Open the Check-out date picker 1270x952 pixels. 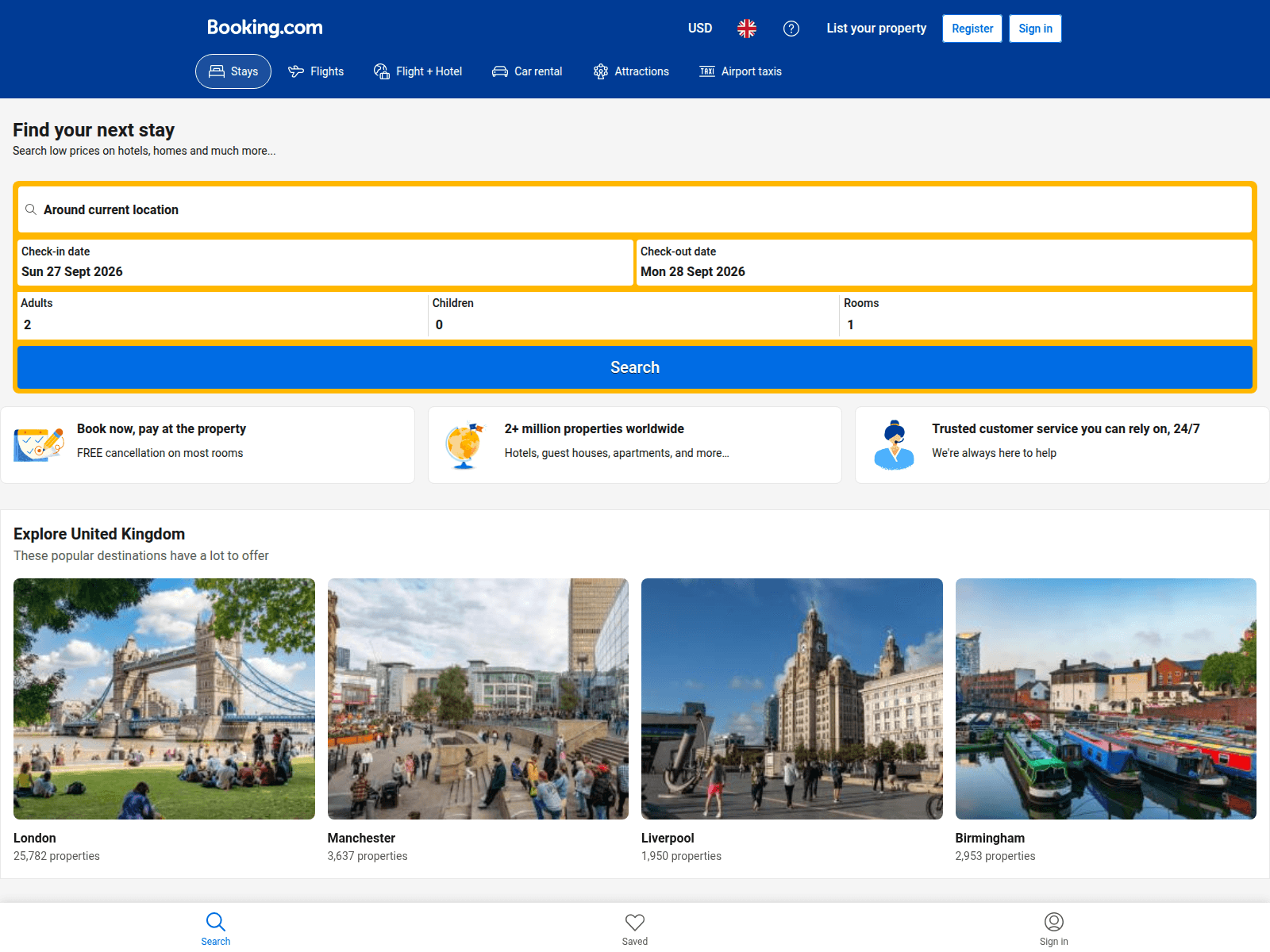pyautogui.click(x=945, y=263)
